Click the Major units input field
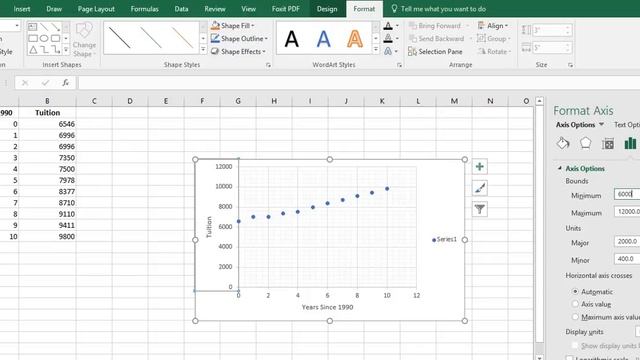Viewport: 640px width, 360px height. click(627, 241)
